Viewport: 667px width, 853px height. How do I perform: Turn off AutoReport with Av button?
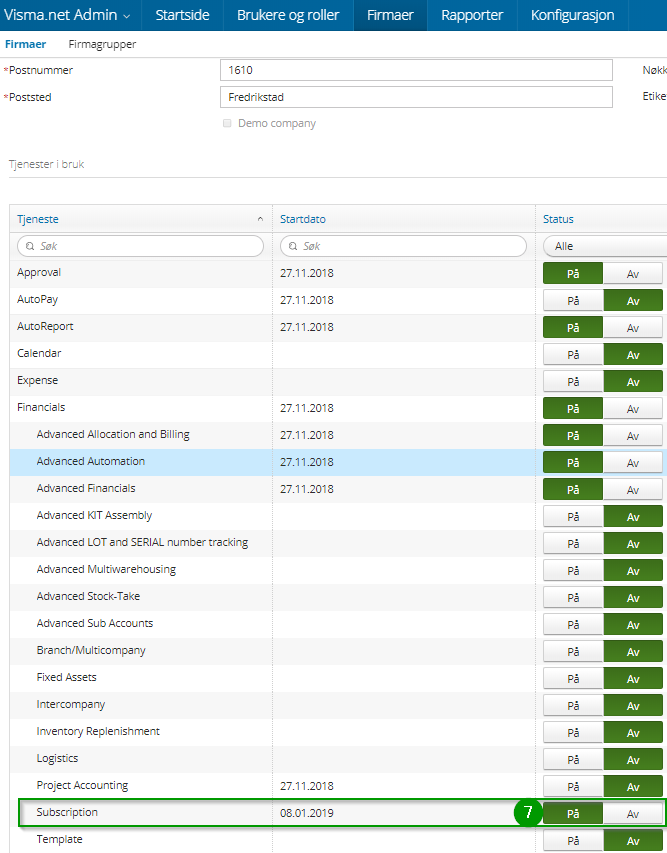point(633,327)
